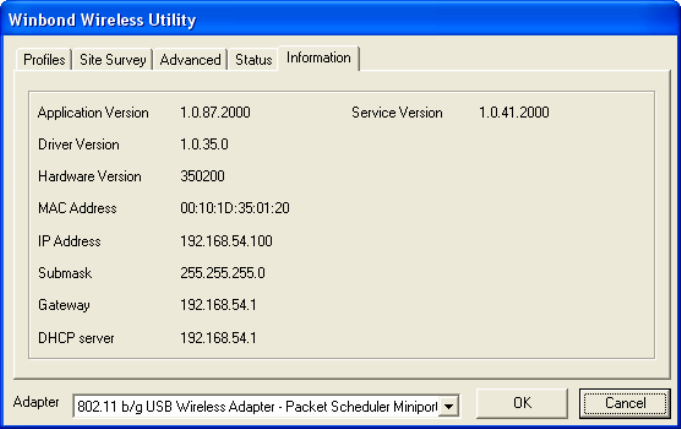Click the Service Version value
The height and width of the screenshot is (429, 681).
[514, 113]
